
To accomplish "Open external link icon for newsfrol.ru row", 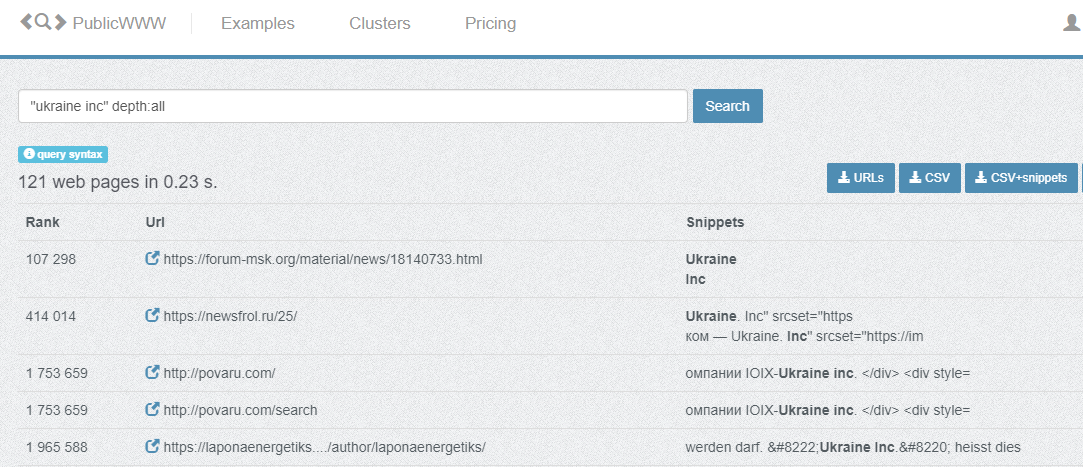I will [x=153, y=316].
